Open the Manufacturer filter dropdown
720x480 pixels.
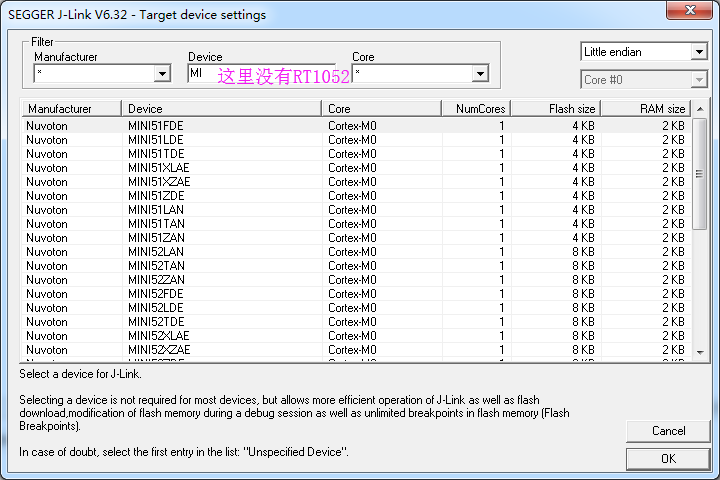(x=162, y=73)
